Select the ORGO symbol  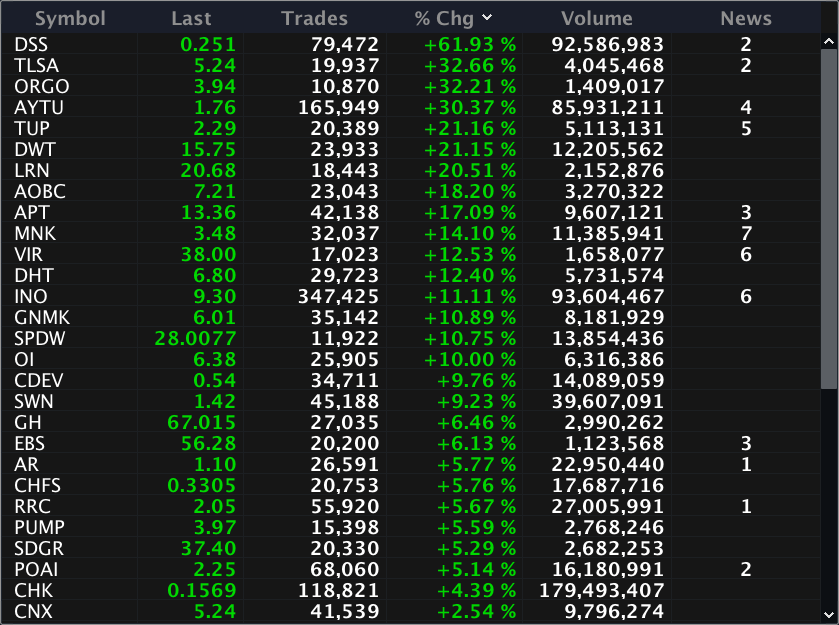[42, 86]
